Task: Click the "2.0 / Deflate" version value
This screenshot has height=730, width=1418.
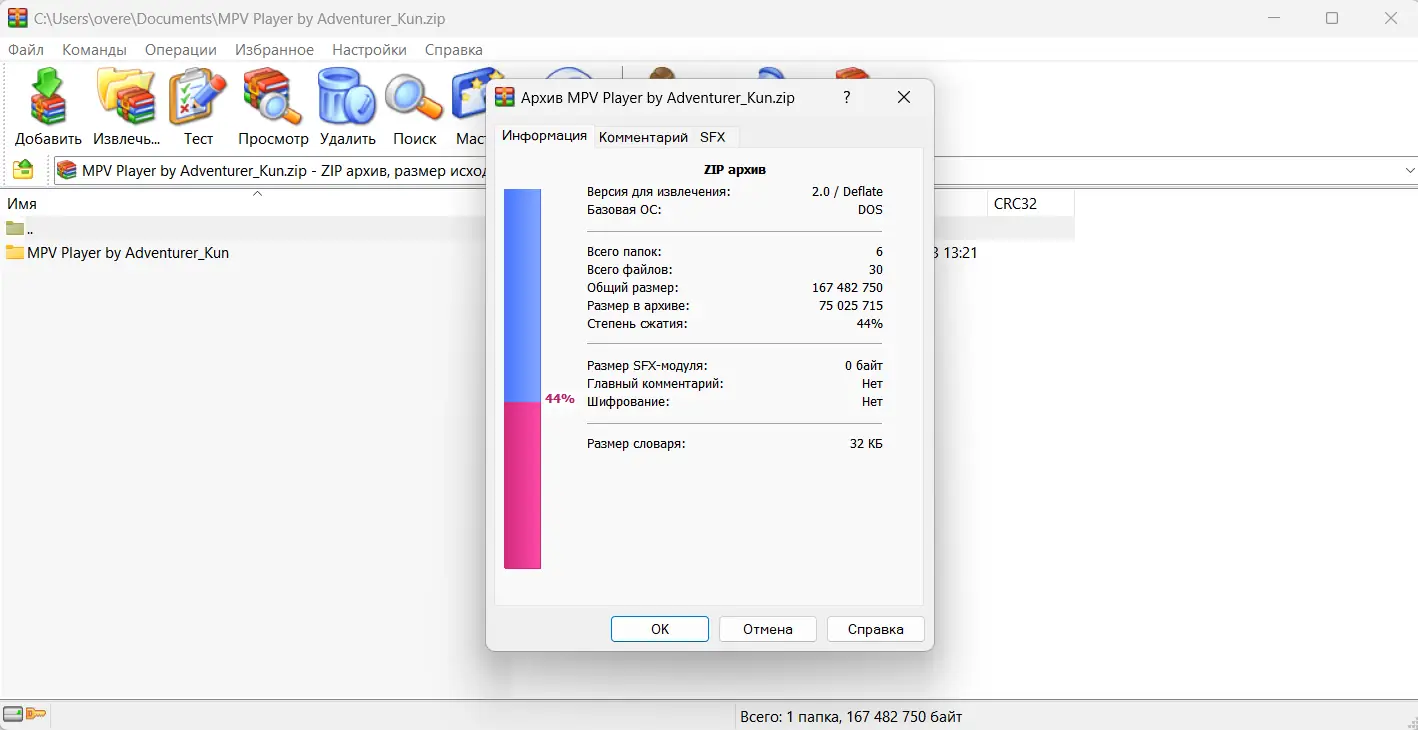Action: [847, 192]
